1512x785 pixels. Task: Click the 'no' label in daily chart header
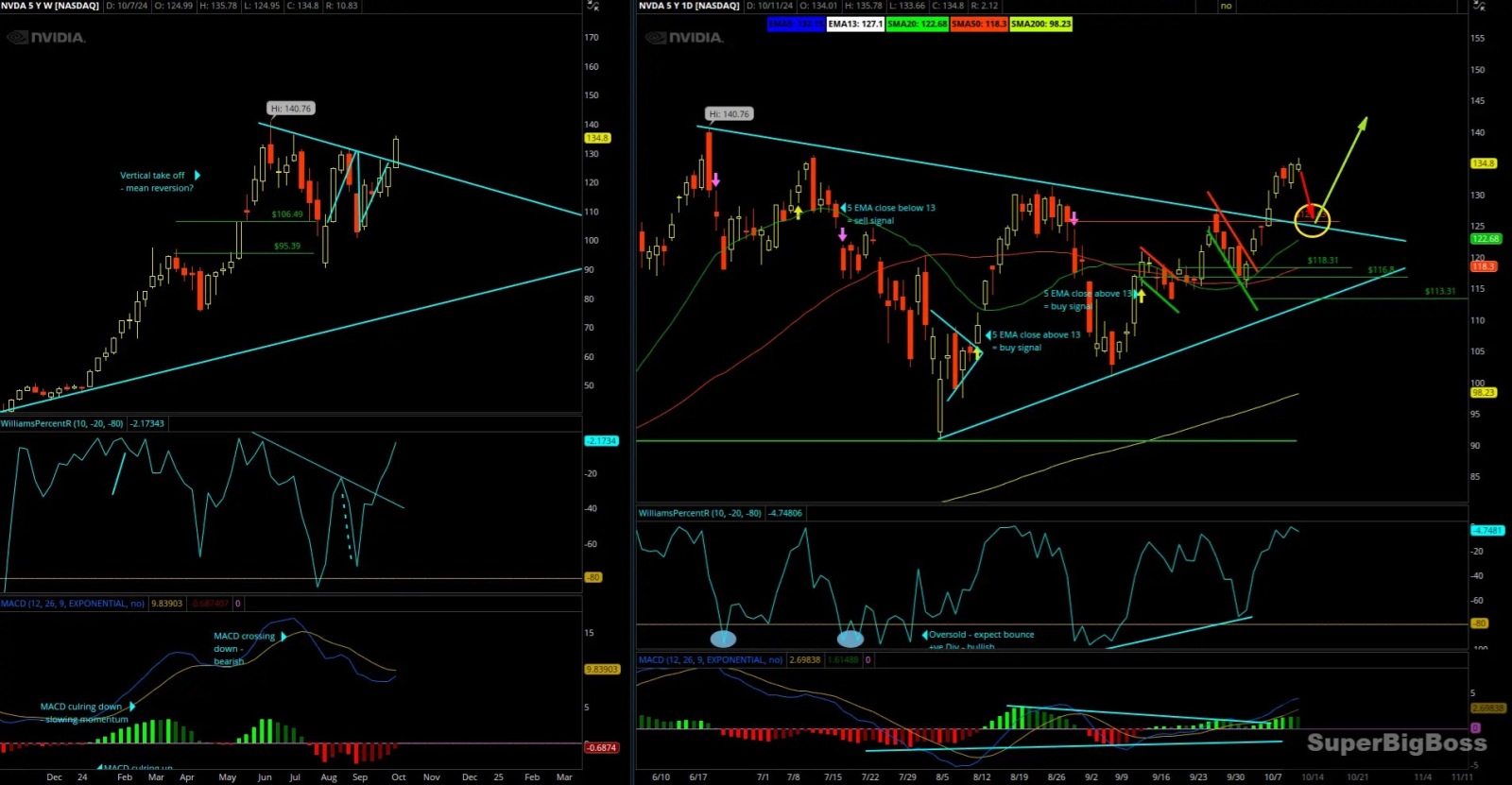tap(1226, 6)
